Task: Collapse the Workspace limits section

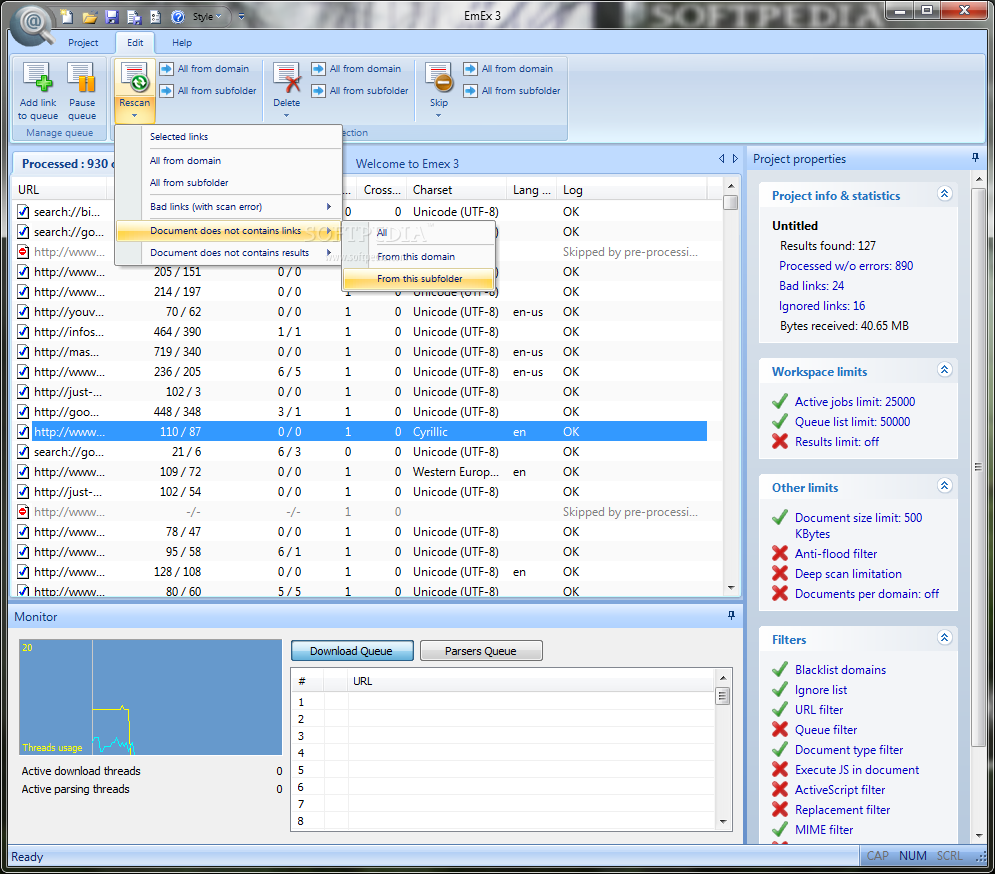Action: [x=944, y=369]
